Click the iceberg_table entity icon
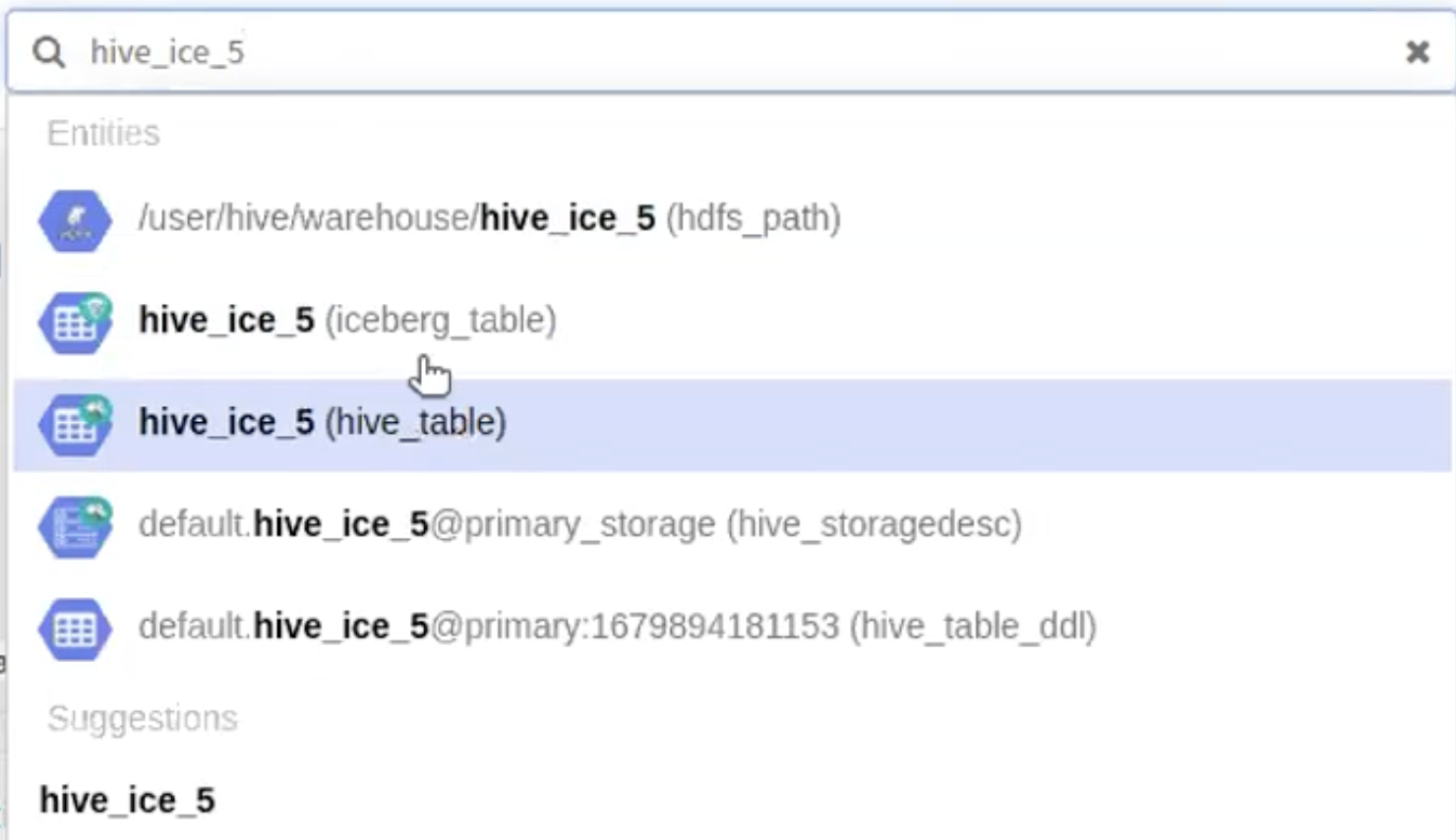The image size is (1456, 840). 75,322
